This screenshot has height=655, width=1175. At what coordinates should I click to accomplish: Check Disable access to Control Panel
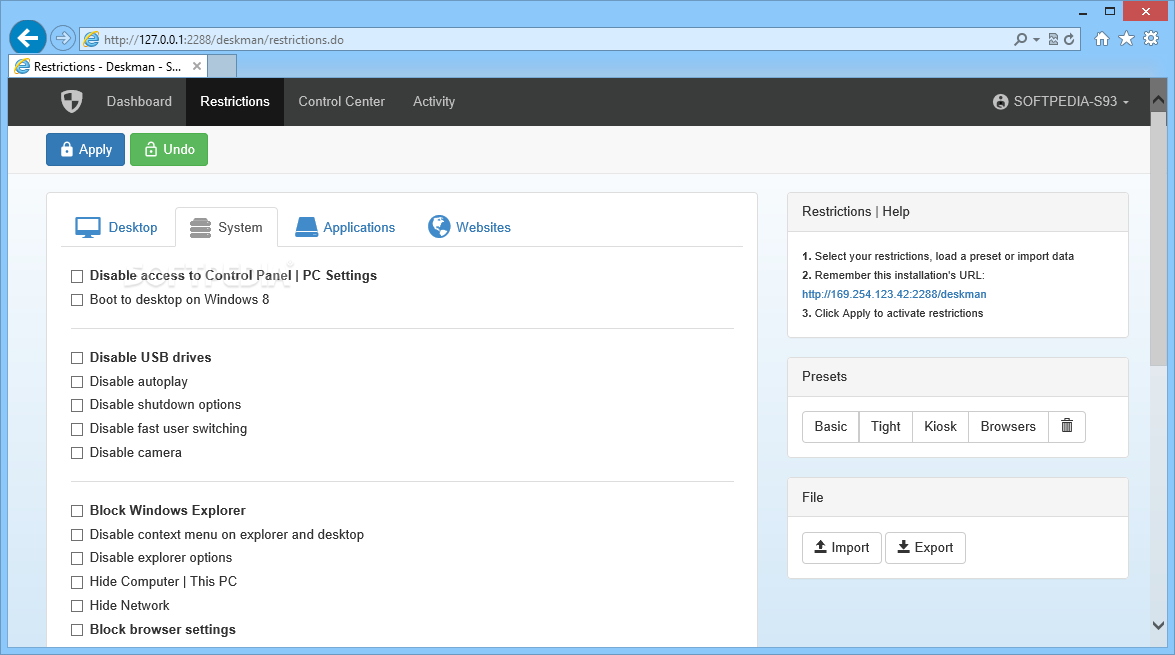[x=76, y=277]
